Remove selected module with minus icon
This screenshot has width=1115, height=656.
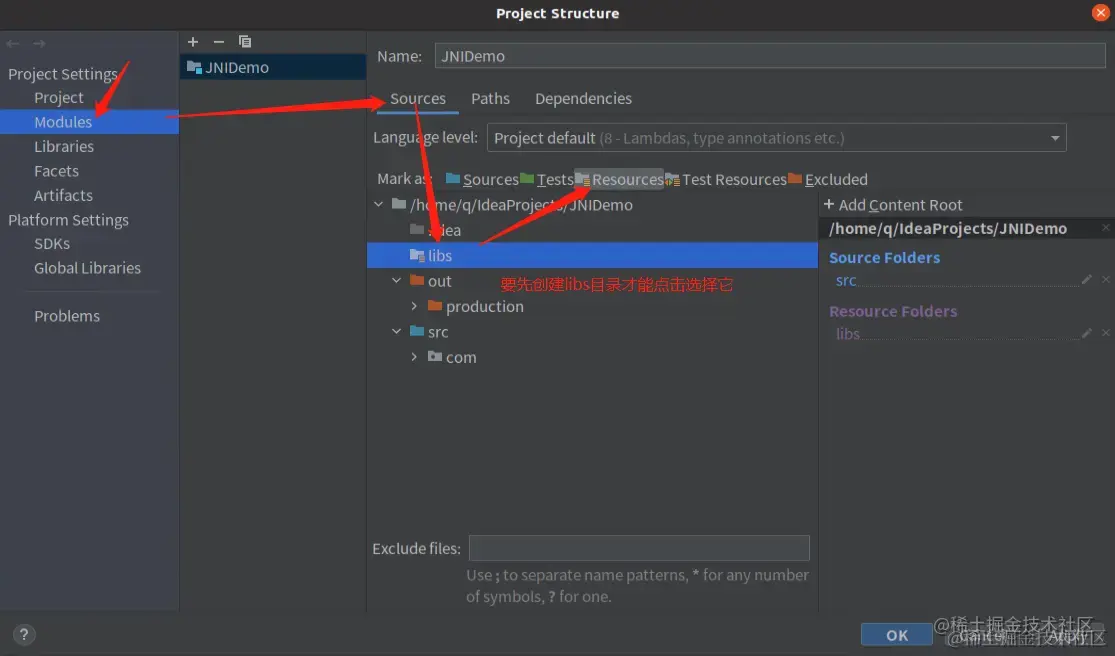tap(218, 42)
